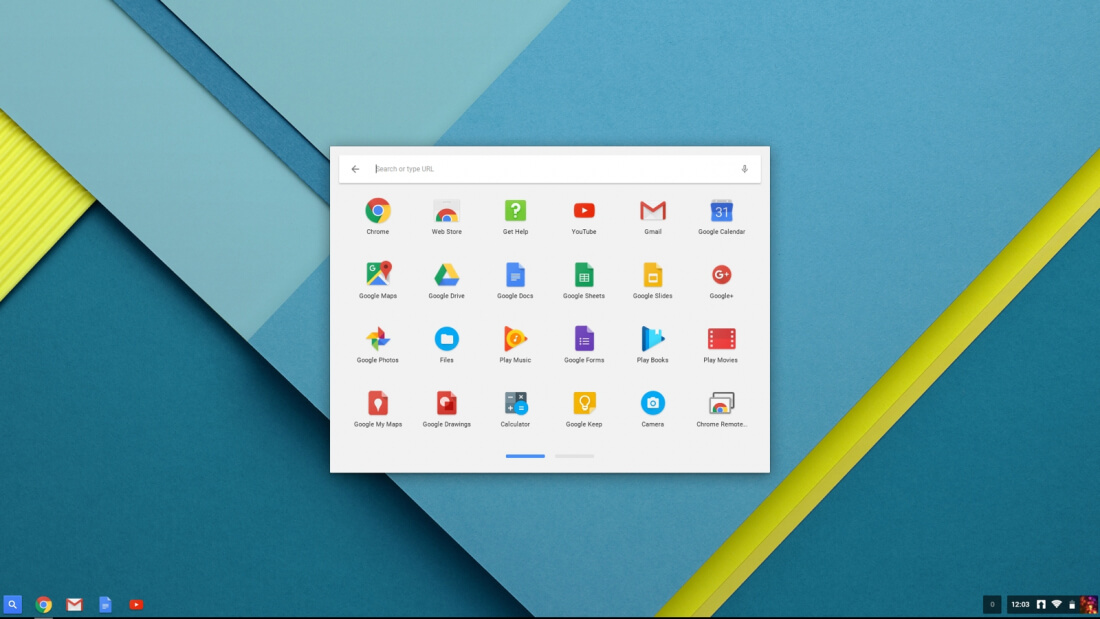Launch the Calculator app
The width and height of the screenshot is (1100, 619).
(x=516, y=403)
